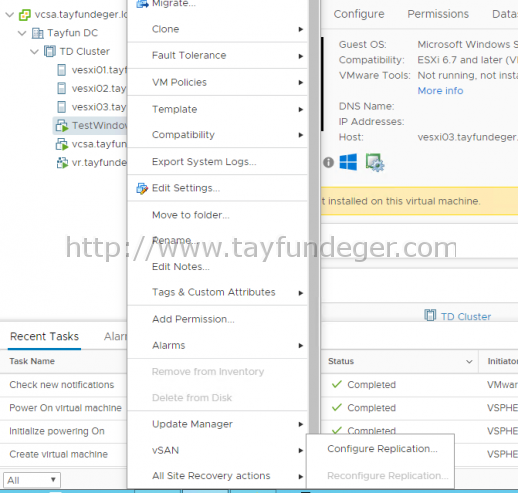Click the TestWindows VM powered-on icon
The width and height of the screenshot is (518, 493).
[x=62, y=126]
